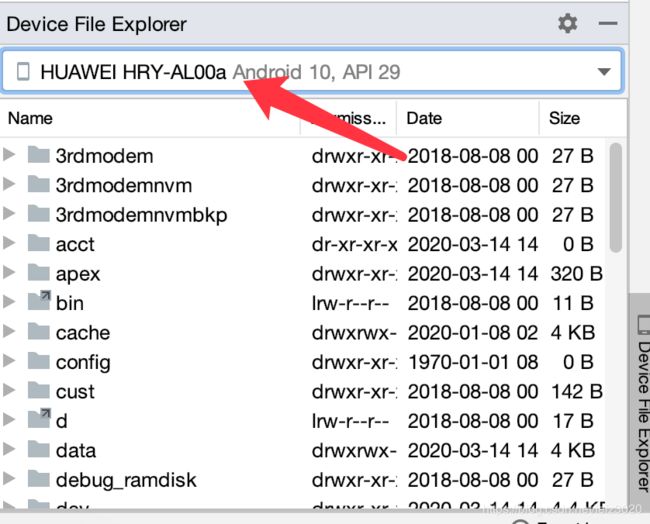650x524 pixels.
Task: Select the apex row name
Action: (x=78, y=275)
